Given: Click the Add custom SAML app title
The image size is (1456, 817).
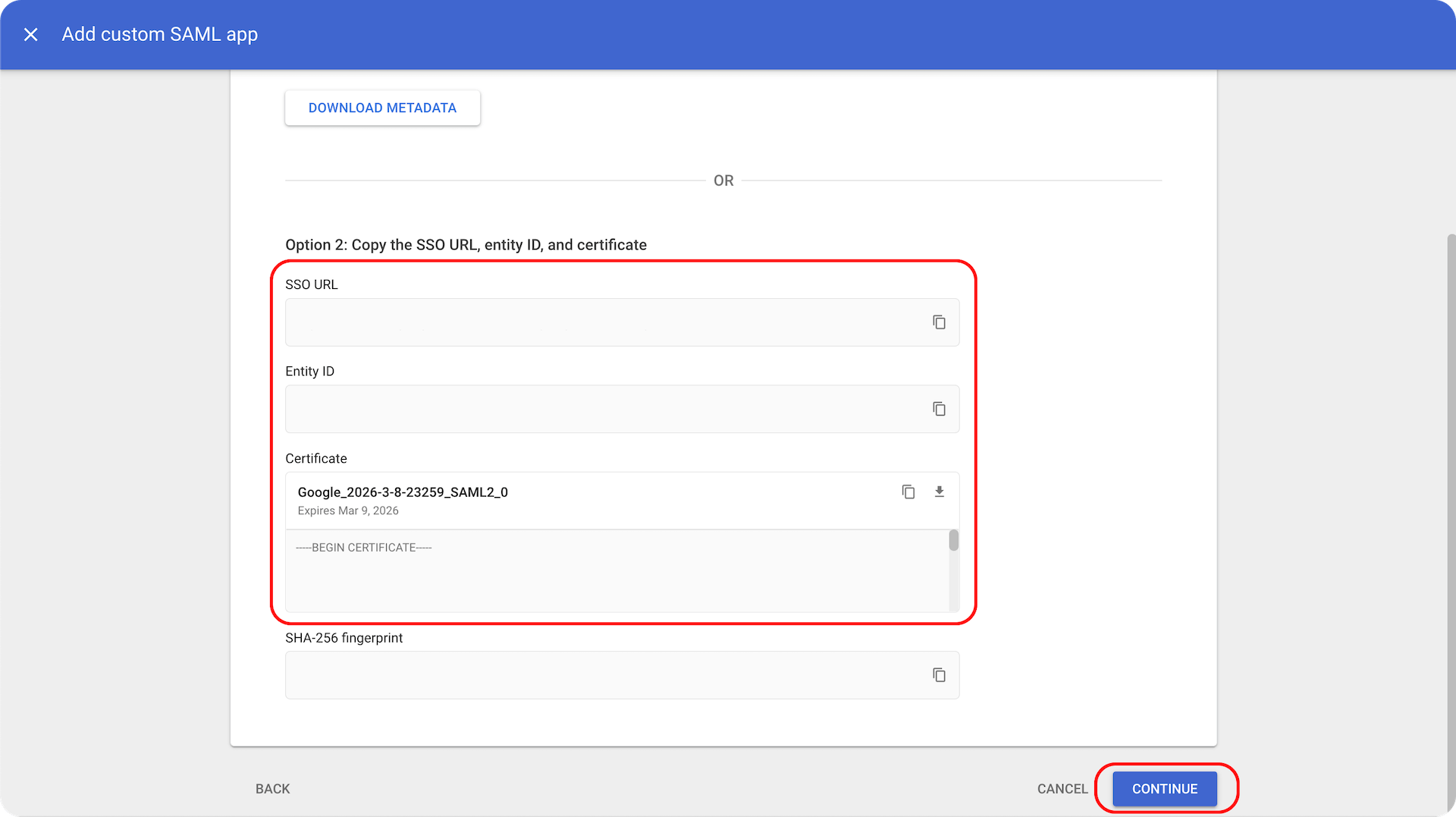Looking at the screenshot, I should point(159,34).
